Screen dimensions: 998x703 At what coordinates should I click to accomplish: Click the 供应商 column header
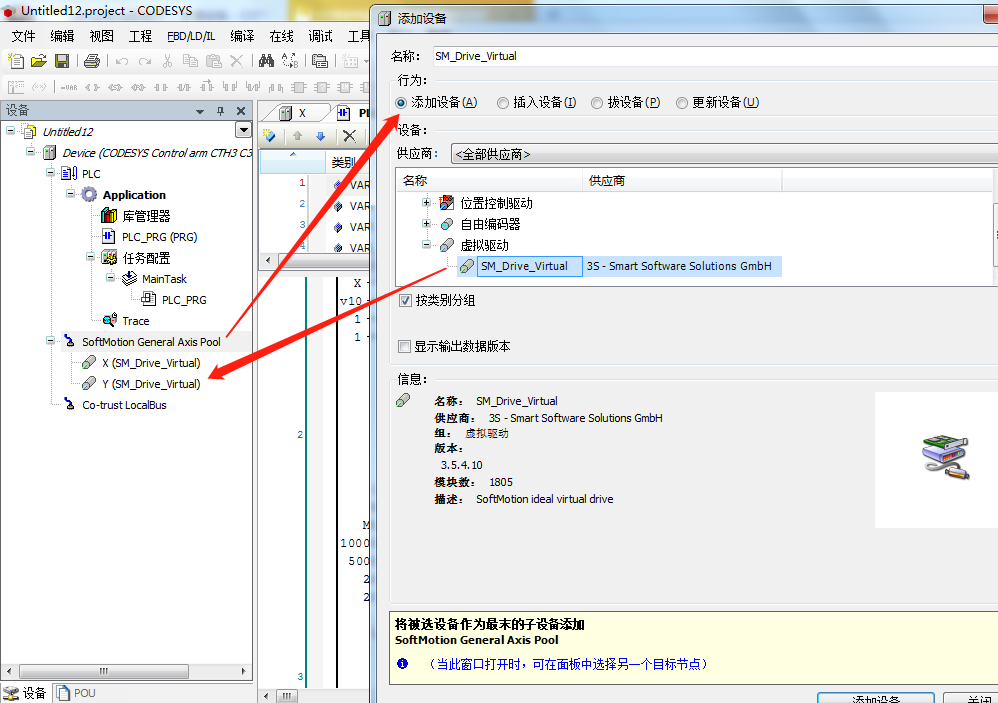pyautogui.click(x=682, y=181)
